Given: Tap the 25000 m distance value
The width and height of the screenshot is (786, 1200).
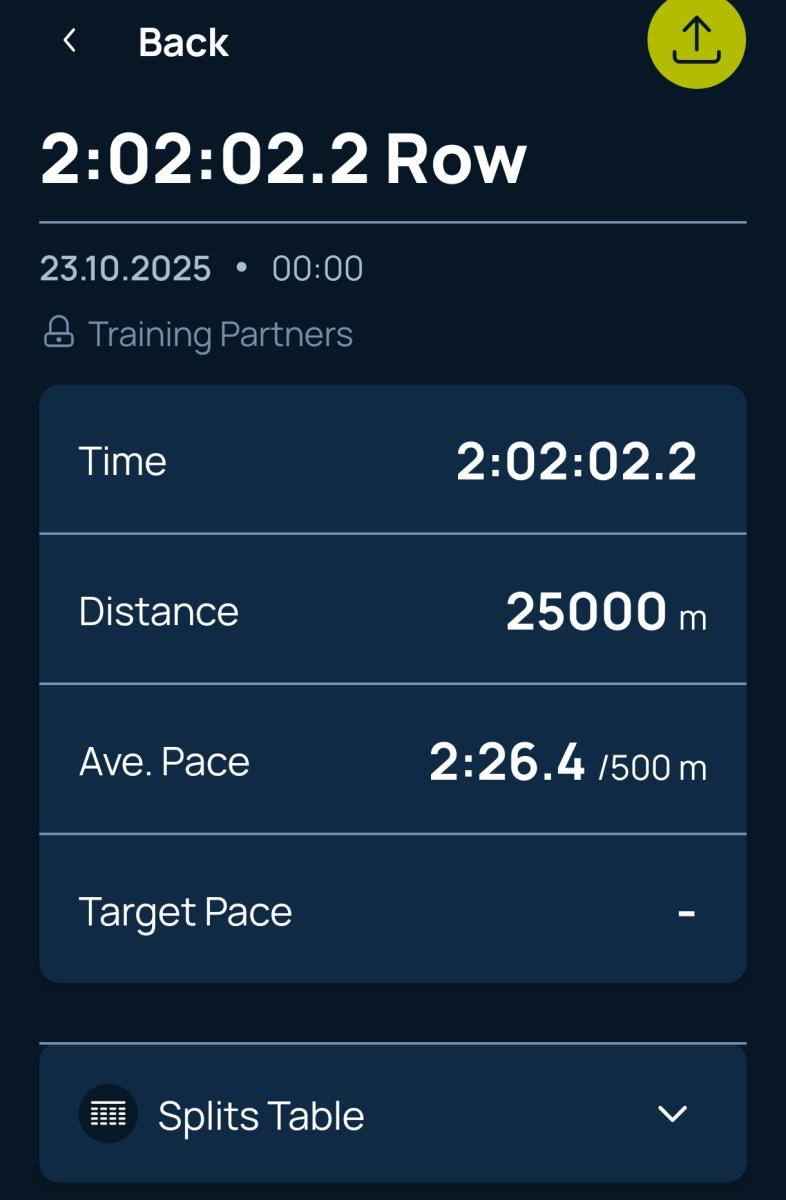Looking at the screenshot, I should [x=586, y=611].
